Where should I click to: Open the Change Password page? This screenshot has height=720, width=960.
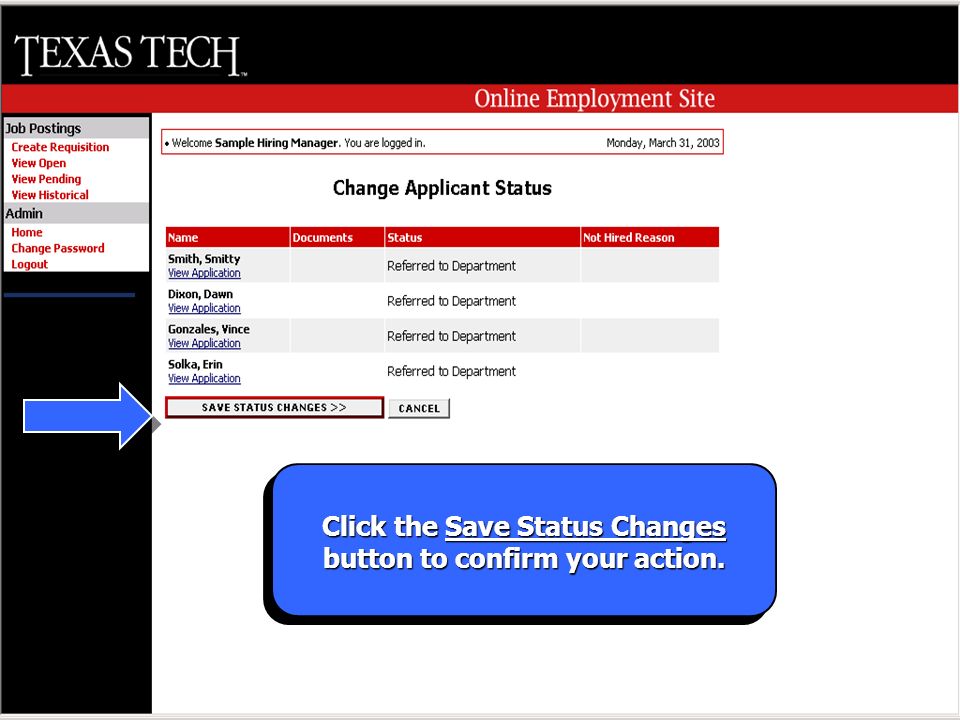[58, 248]
